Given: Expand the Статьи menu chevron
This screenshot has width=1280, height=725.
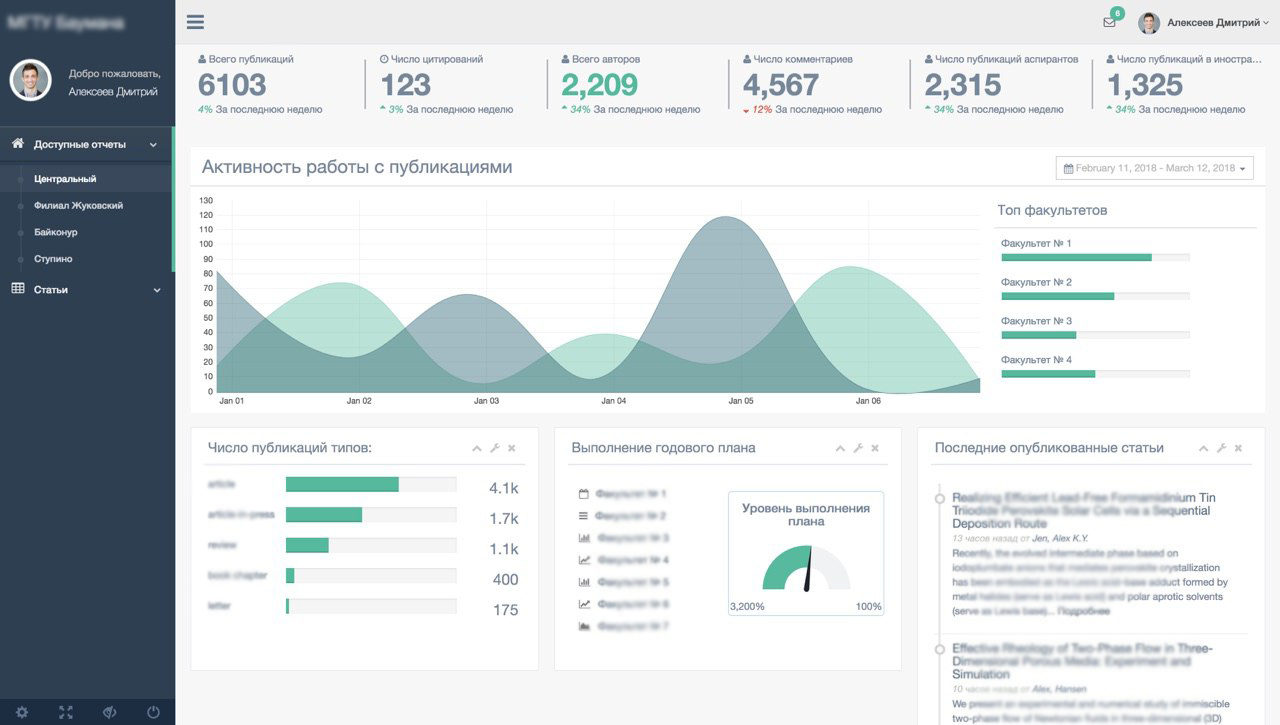Looking at the screenshot, I should coord(156,290).
